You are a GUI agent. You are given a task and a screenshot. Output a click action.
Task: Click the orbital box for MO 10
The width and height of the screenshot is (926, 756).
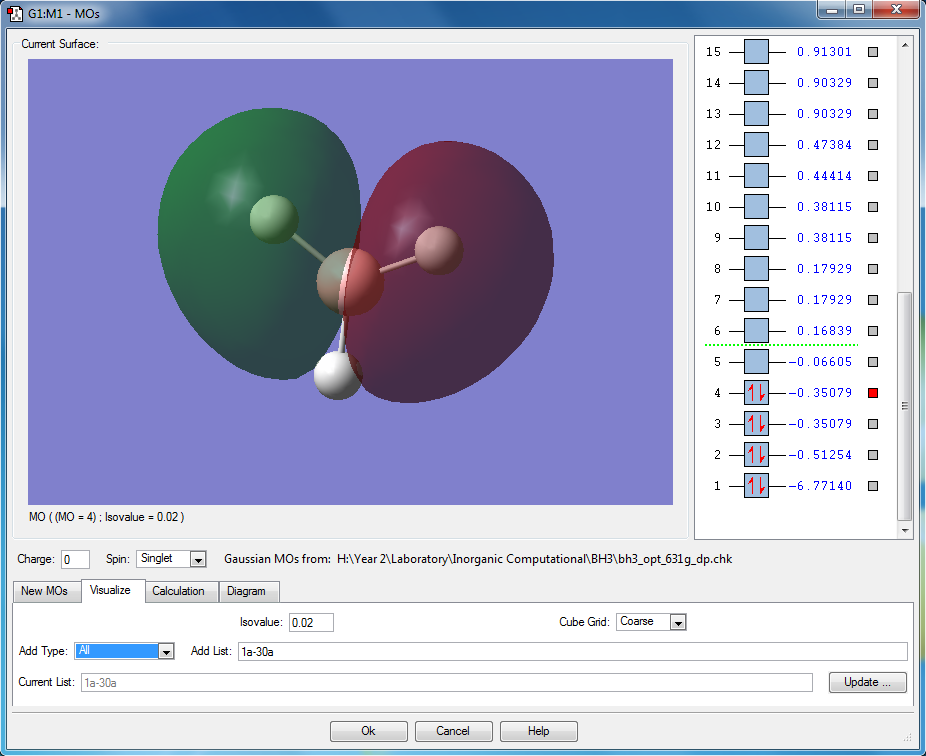tap(756, 207)
